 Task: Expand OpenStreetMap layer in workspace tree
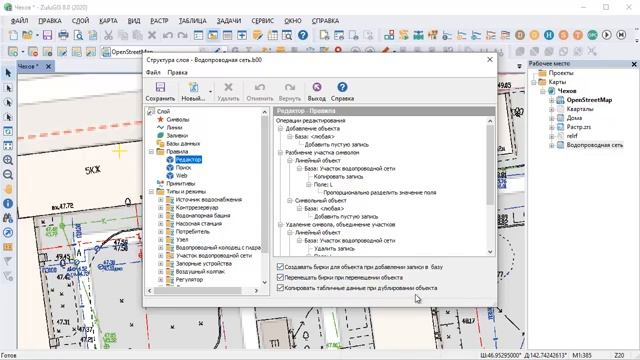[x=551, y=100]
